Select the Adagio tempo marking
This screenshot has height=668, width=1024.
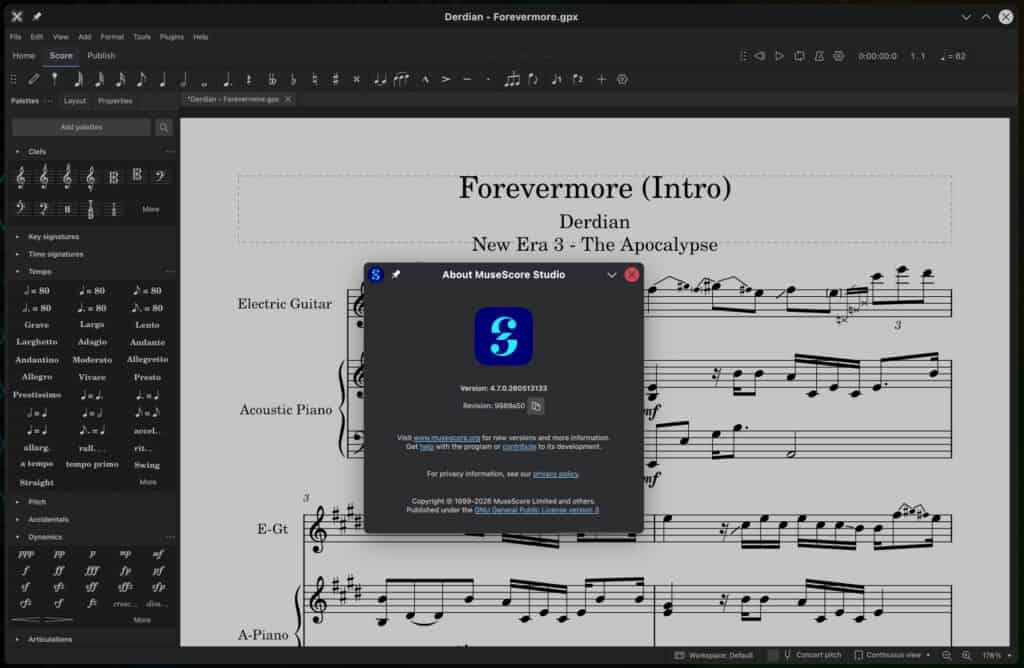[x=92, y=342]
